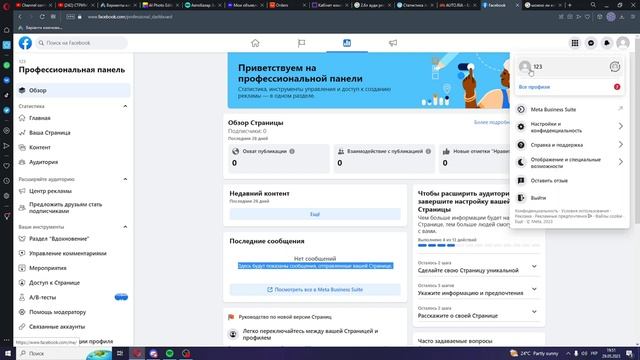Open Настройки и конфиденциальность submenu arrow
Image resolution: width=640 pixels, height=360 pixels.
click(x=620, y=127)
